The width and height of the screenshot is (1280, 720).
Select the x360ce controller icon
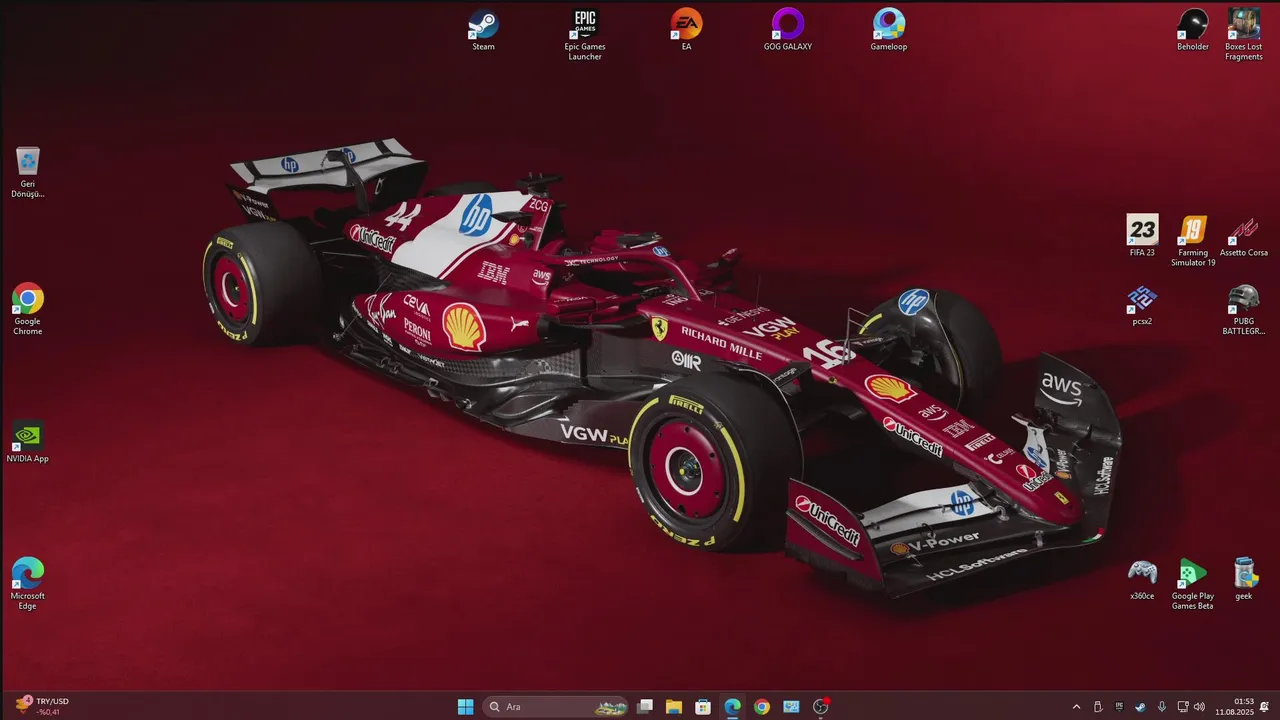(x=1142, y=578)
